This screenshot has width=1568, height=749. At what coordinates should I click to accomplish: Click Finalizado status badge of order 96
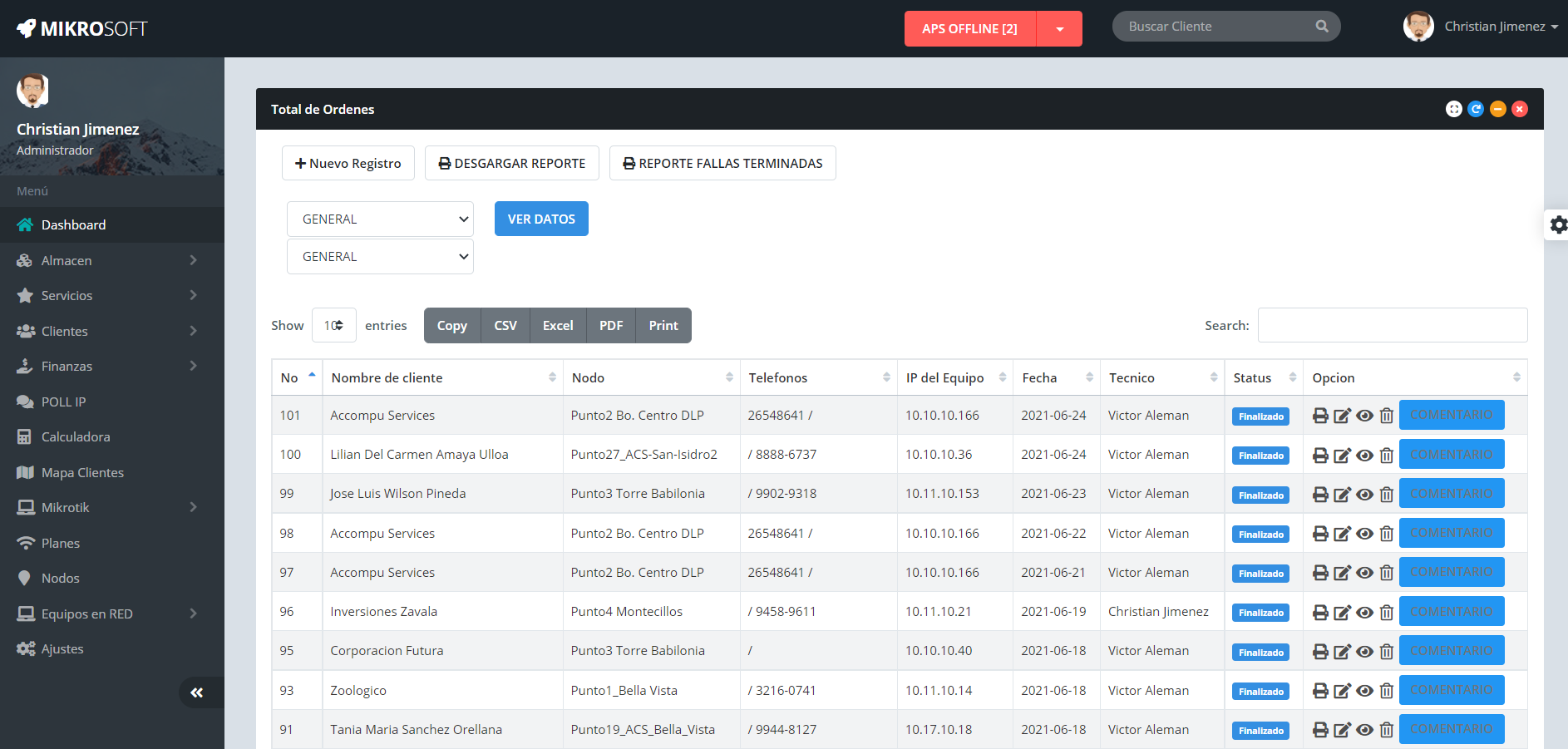(x=1260, y=613)
